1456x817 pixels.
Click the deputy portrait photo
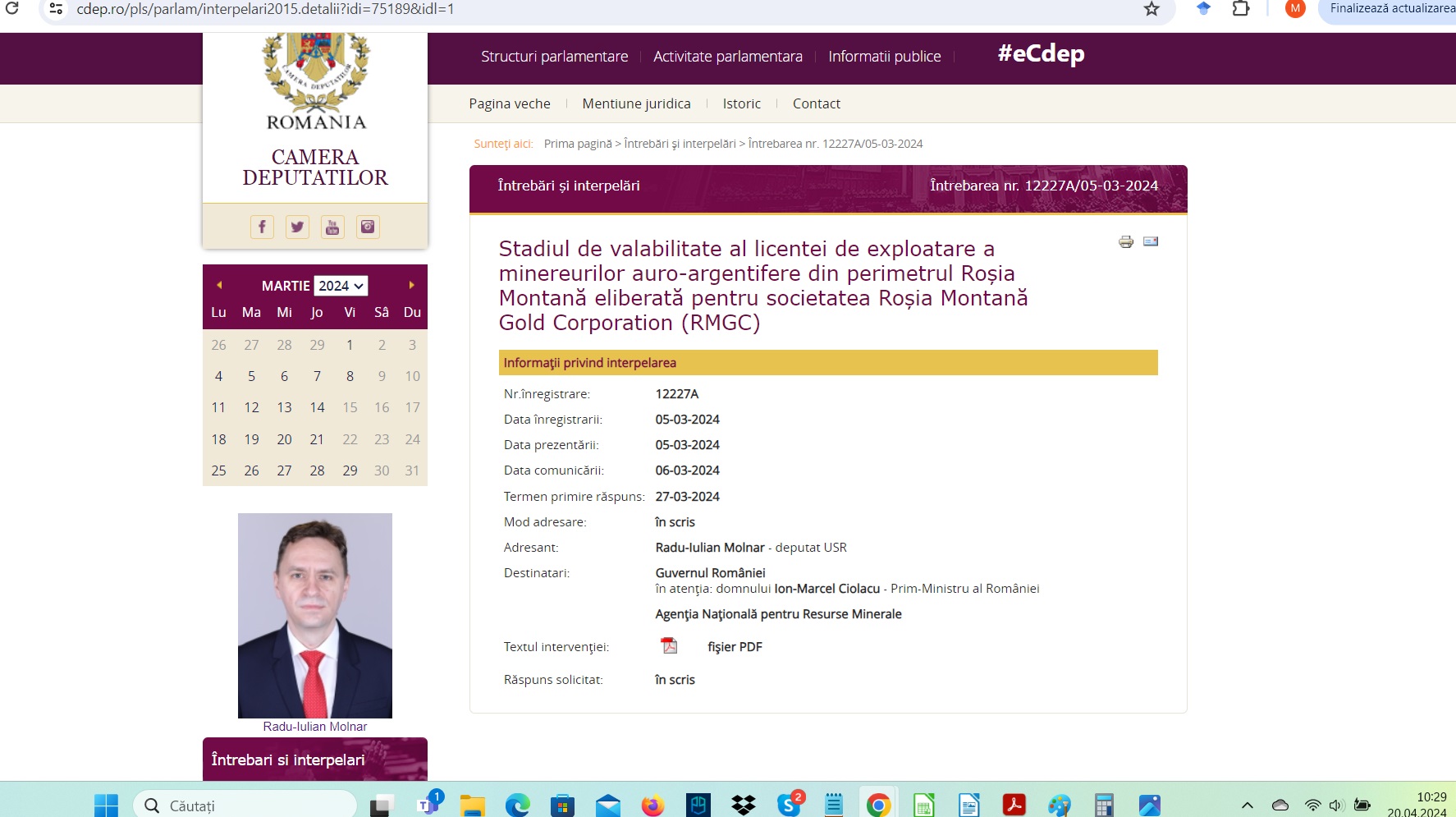(x=315, y=615)
